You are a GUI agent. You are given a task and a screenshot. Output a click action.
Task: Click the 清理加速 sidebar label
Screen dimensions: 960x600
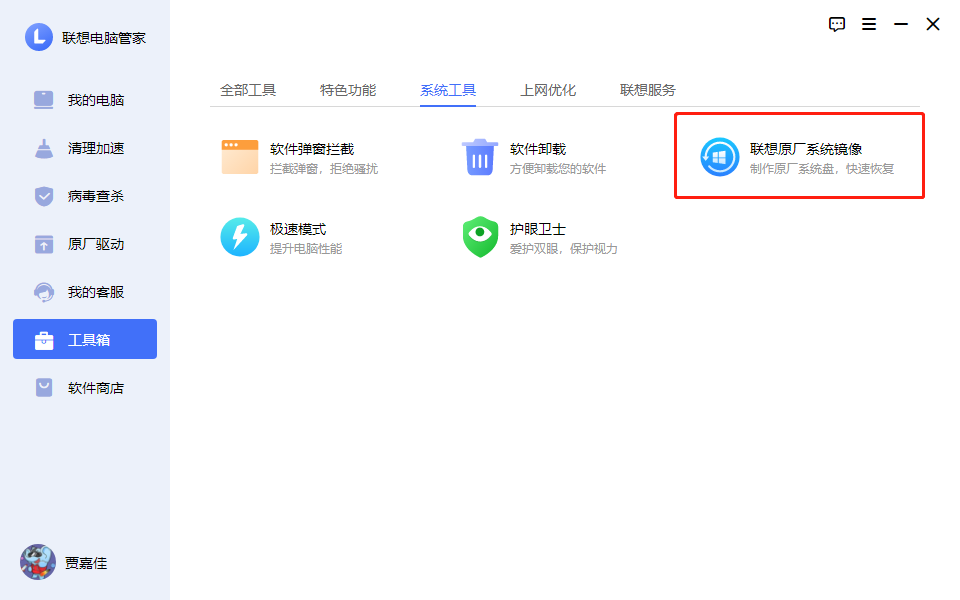(96, 148)
